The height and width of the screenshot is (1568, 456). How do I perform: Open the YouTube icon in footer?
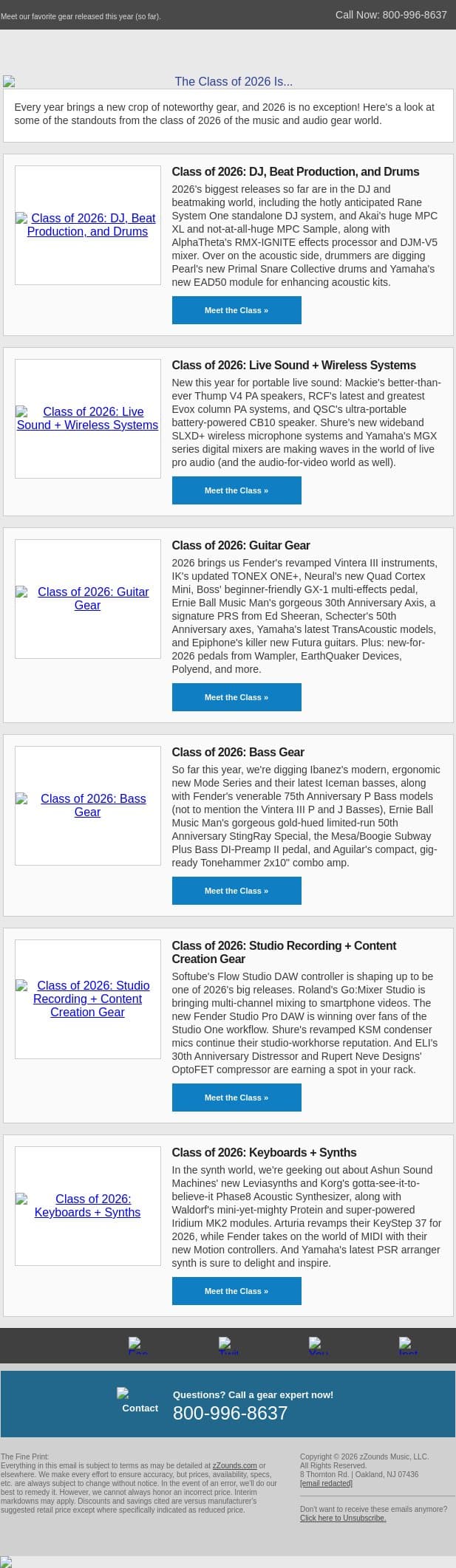point(319,1345)
